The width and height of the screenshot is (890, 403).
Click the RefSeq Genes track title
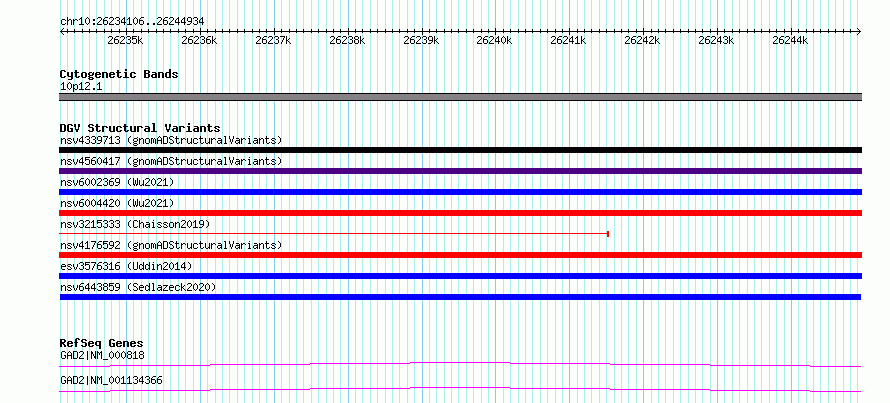click(x=101, y=343)
